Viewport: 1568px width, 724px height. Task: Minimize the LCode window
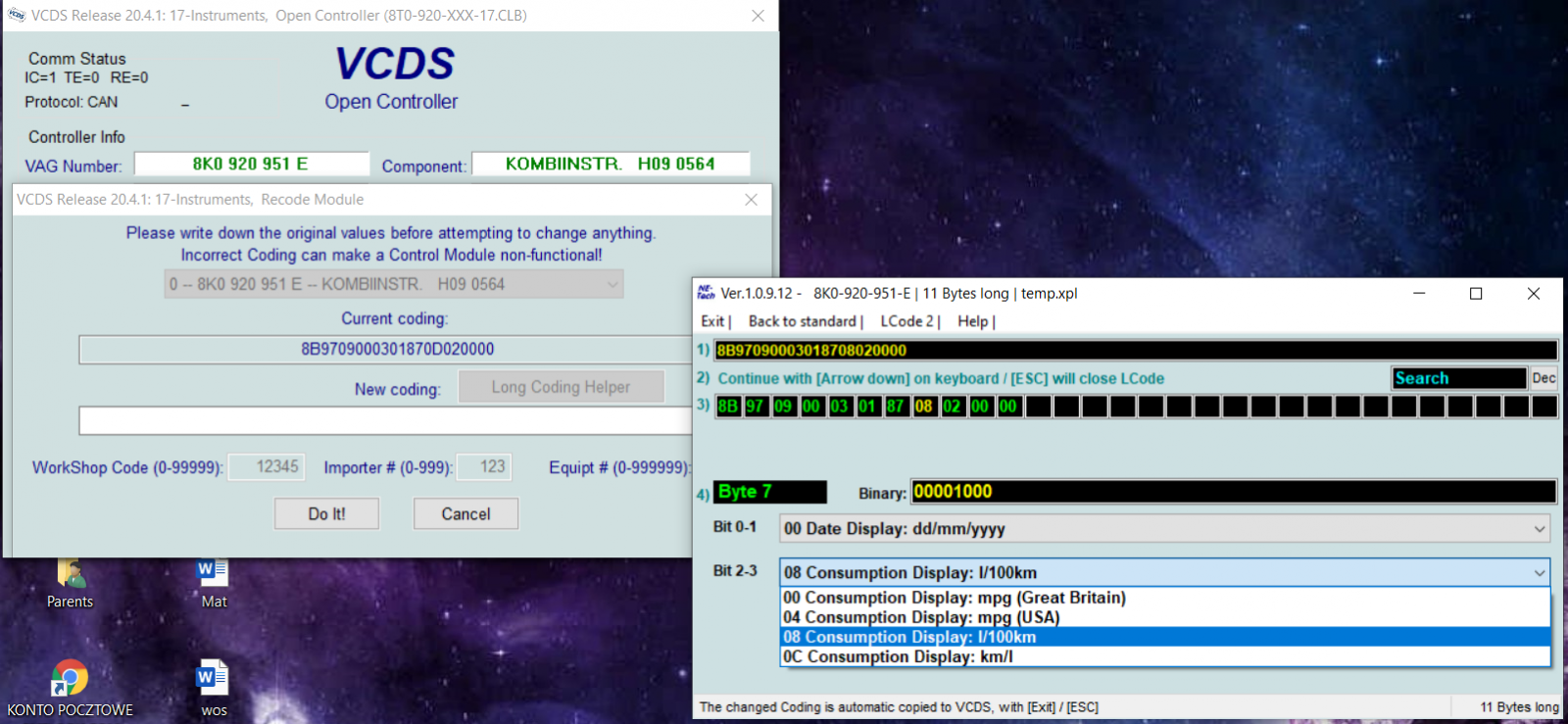point(1419,293)
